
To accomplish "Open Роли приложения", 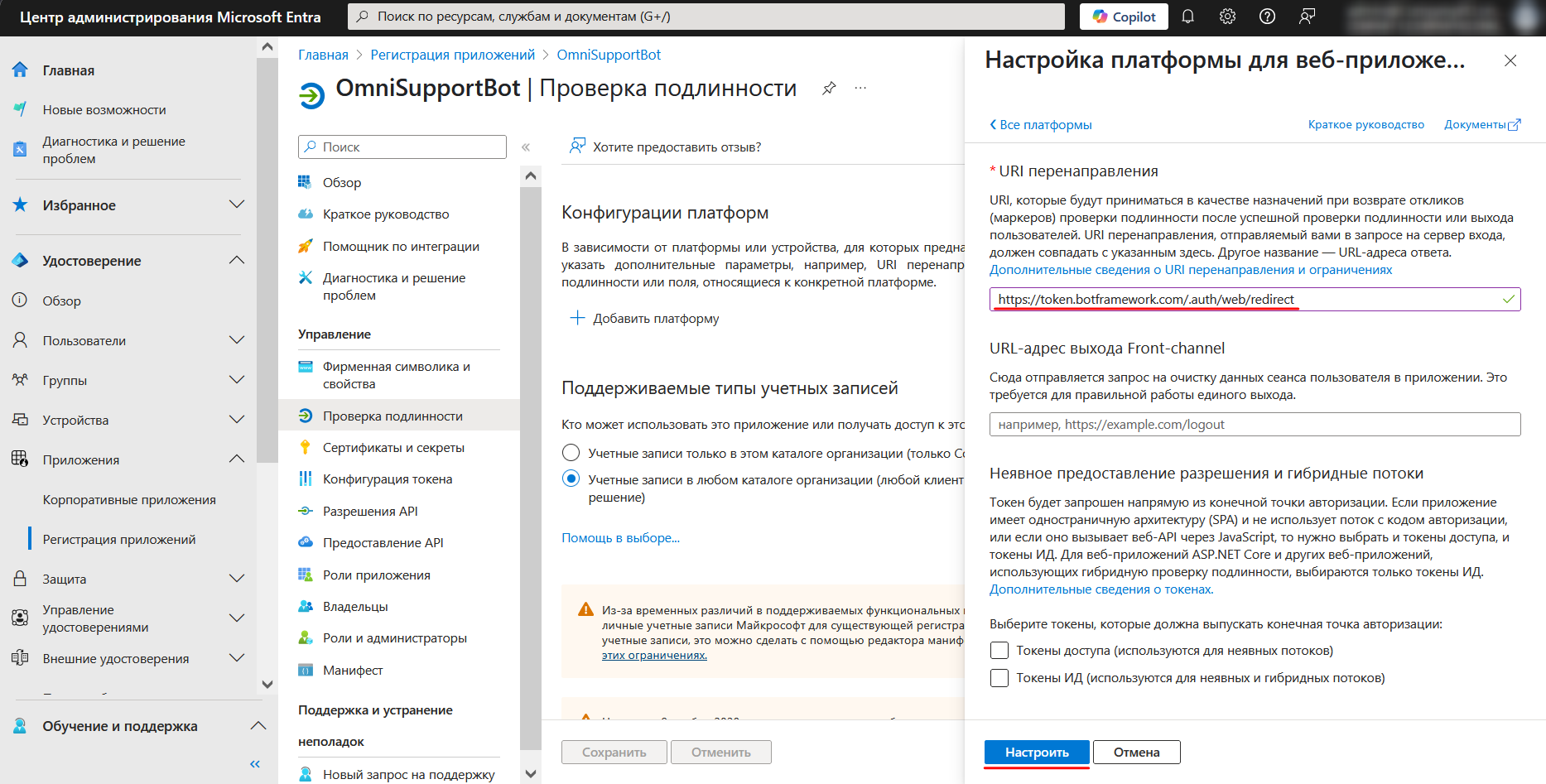I will [x=376, y=575].
